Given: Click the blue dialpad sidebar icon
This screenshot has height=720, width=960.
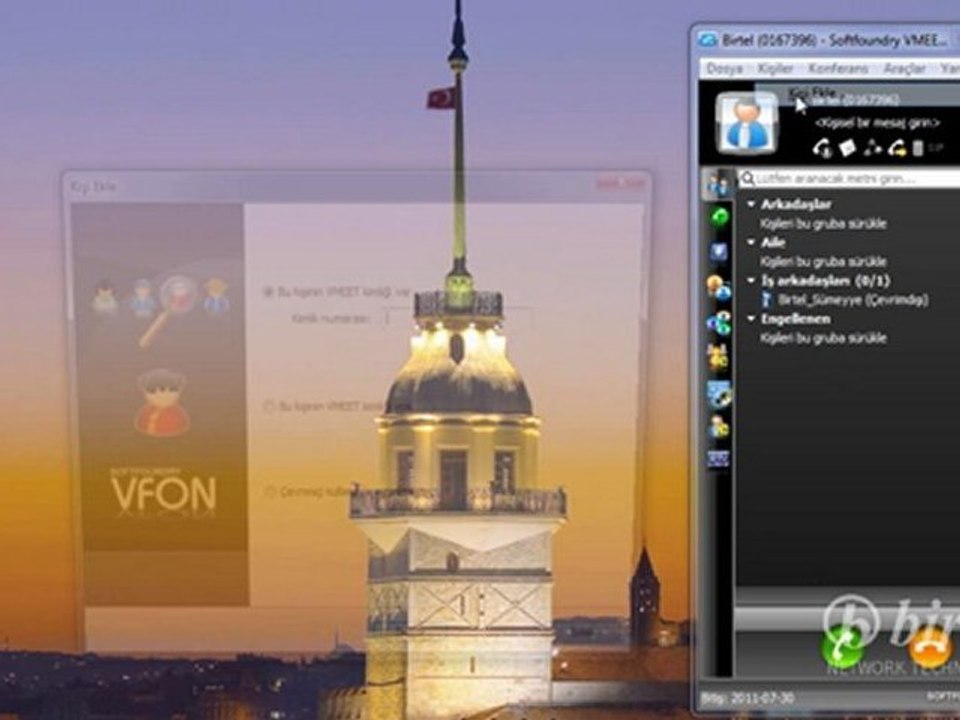Looking at the screenshot, I should point(719,252).
